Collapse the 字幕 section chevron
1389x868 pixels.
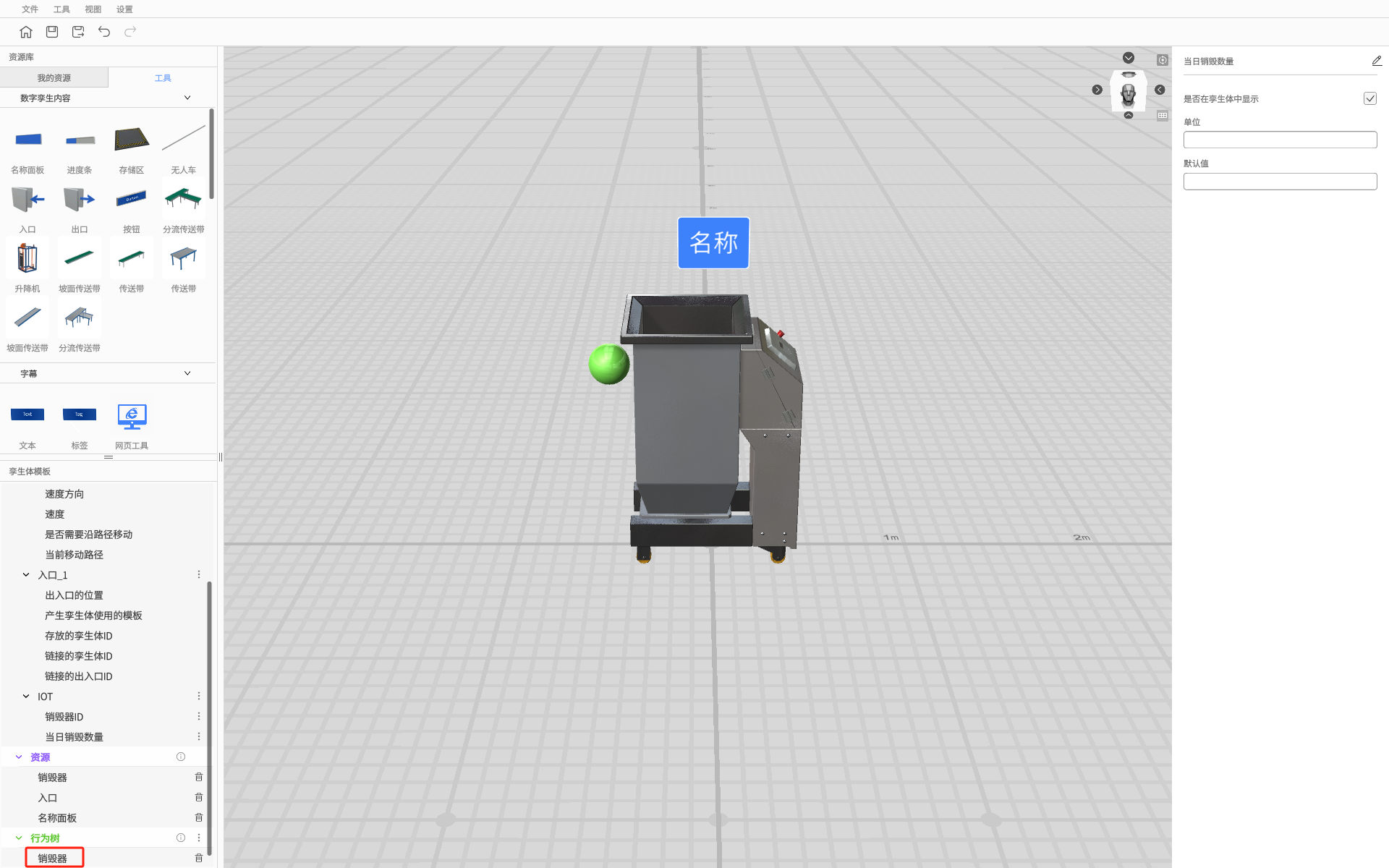(x=187, y=373)
